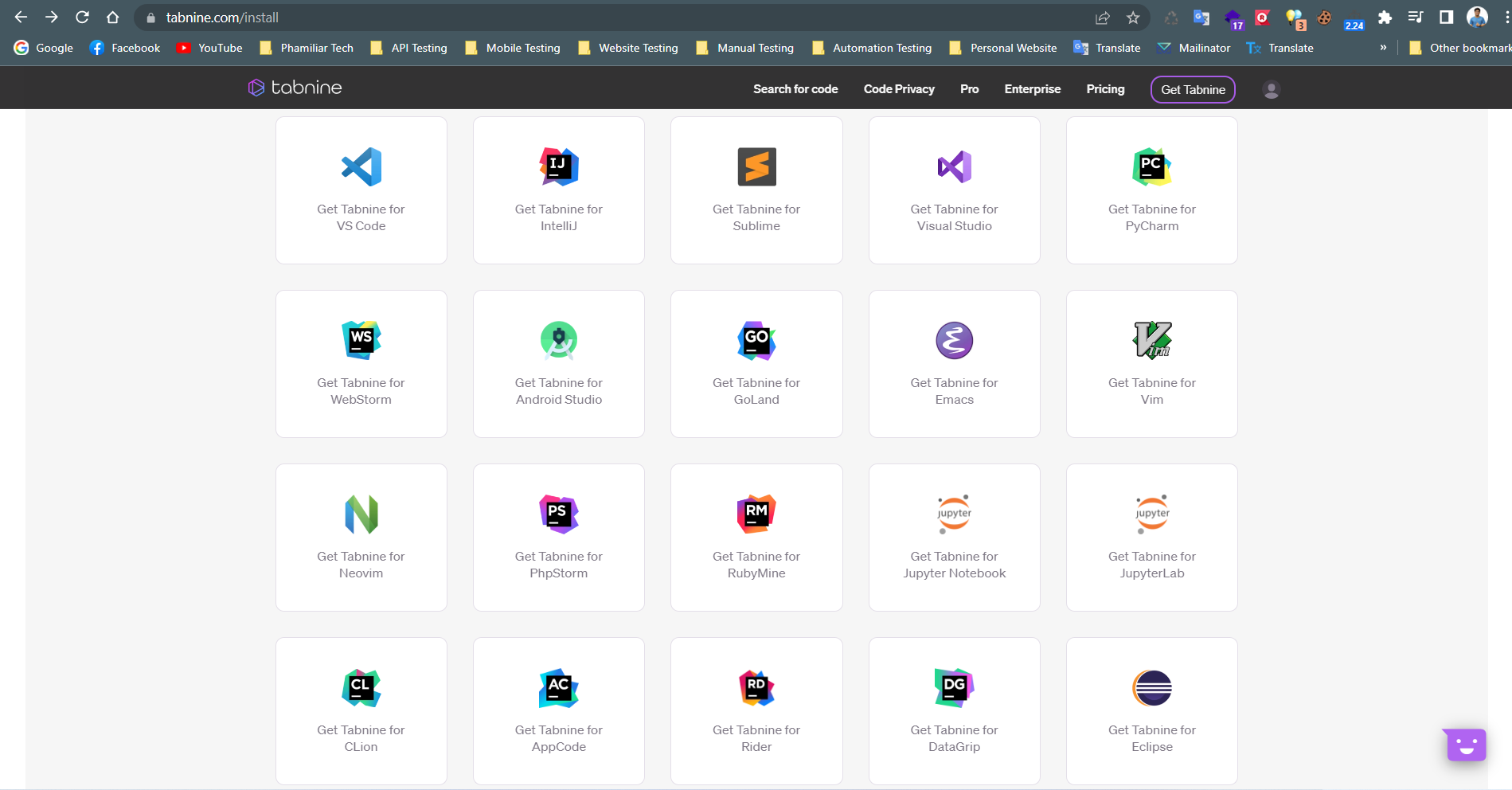1512x790 pixels.
Task: Click Get Tabnine for VS Code text
Action: [x=361, y=217]
